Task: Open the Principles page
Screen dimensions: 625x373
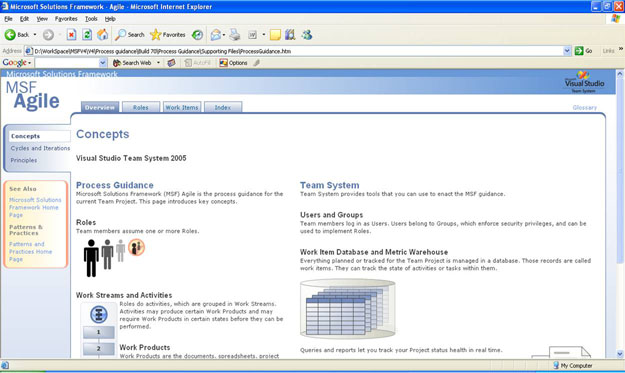Action: pyautogui.click(x=24, y=160)
